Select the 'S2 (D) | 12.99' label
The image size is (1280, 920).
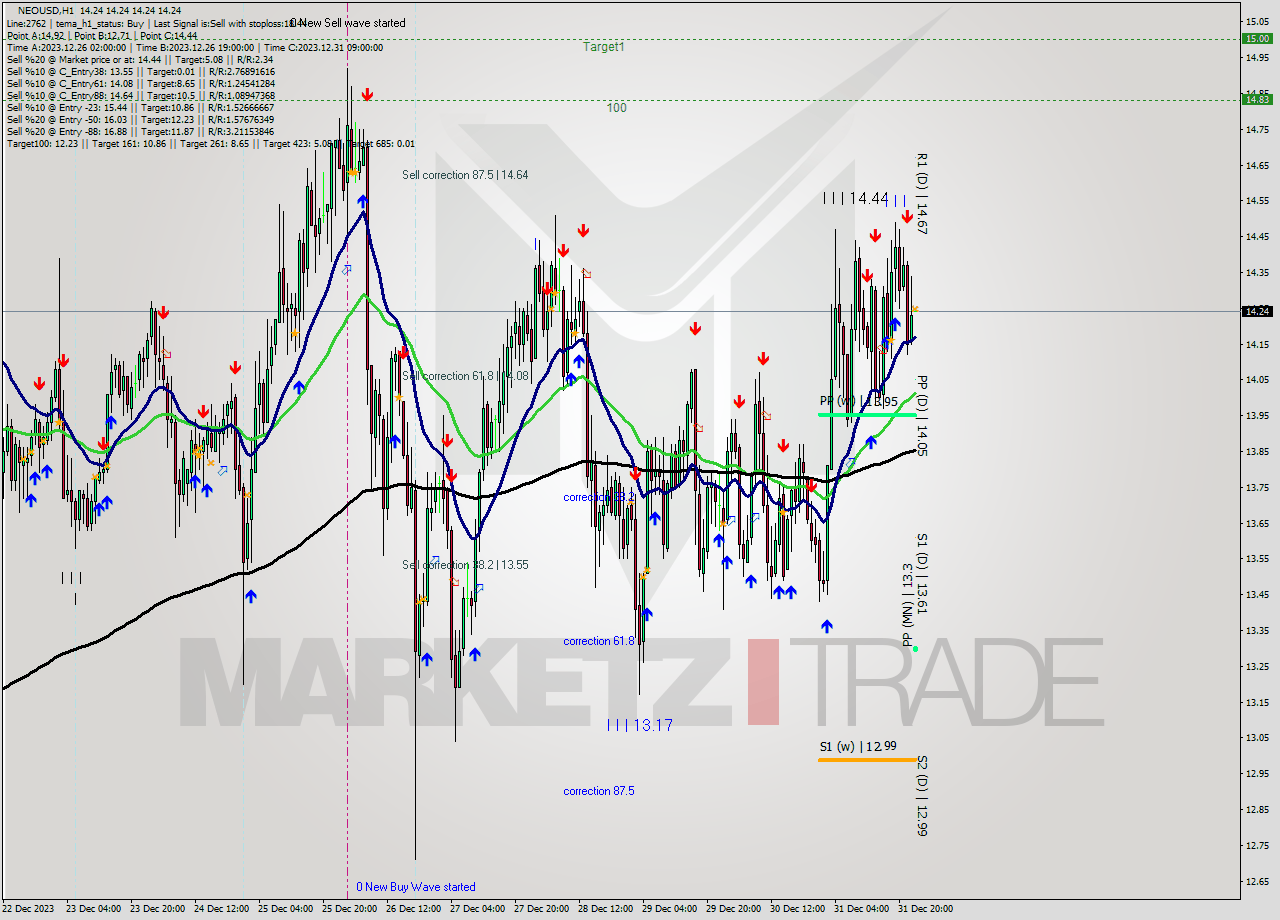point(922,796)
